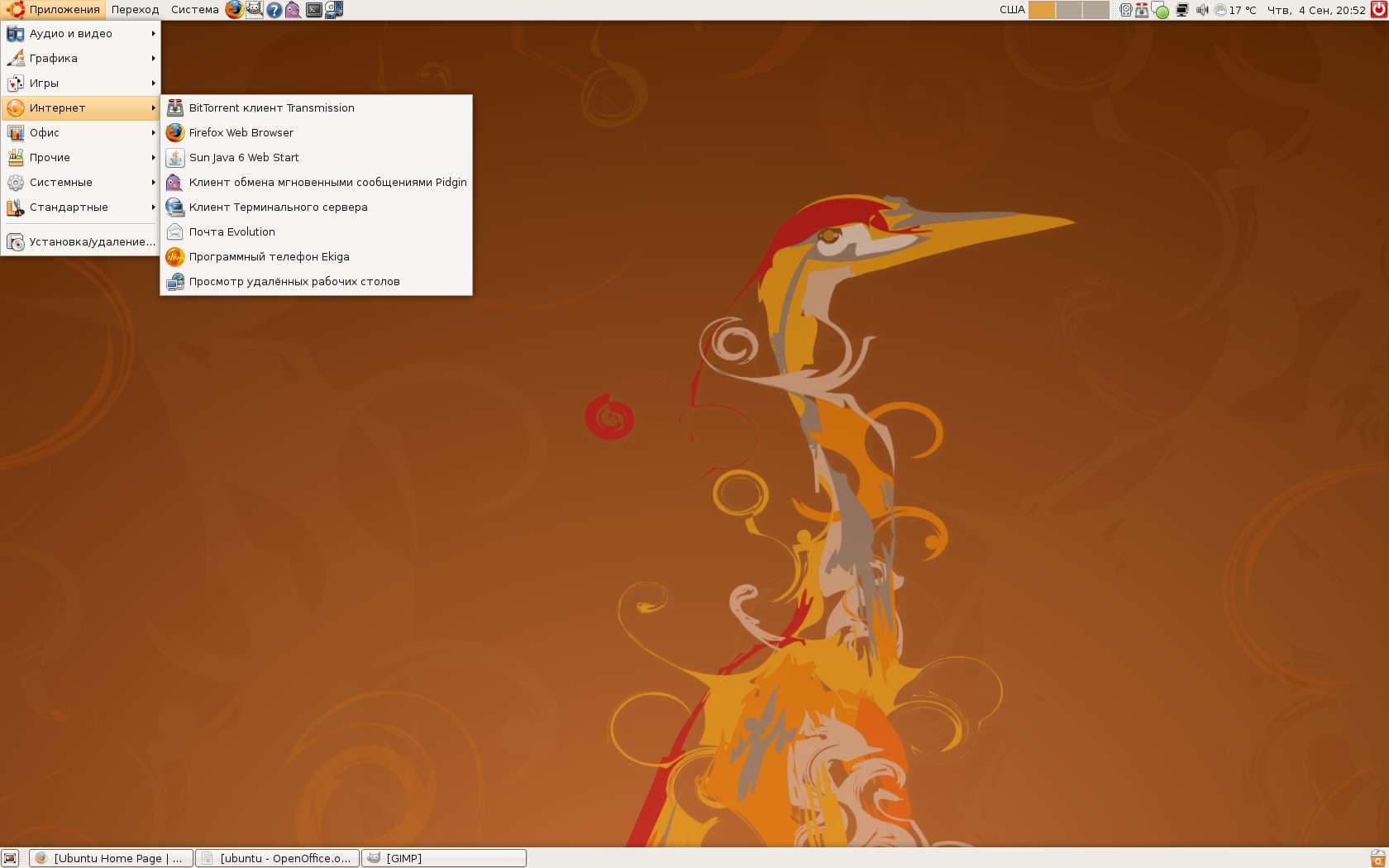Switch to the second workspace

1069,10
